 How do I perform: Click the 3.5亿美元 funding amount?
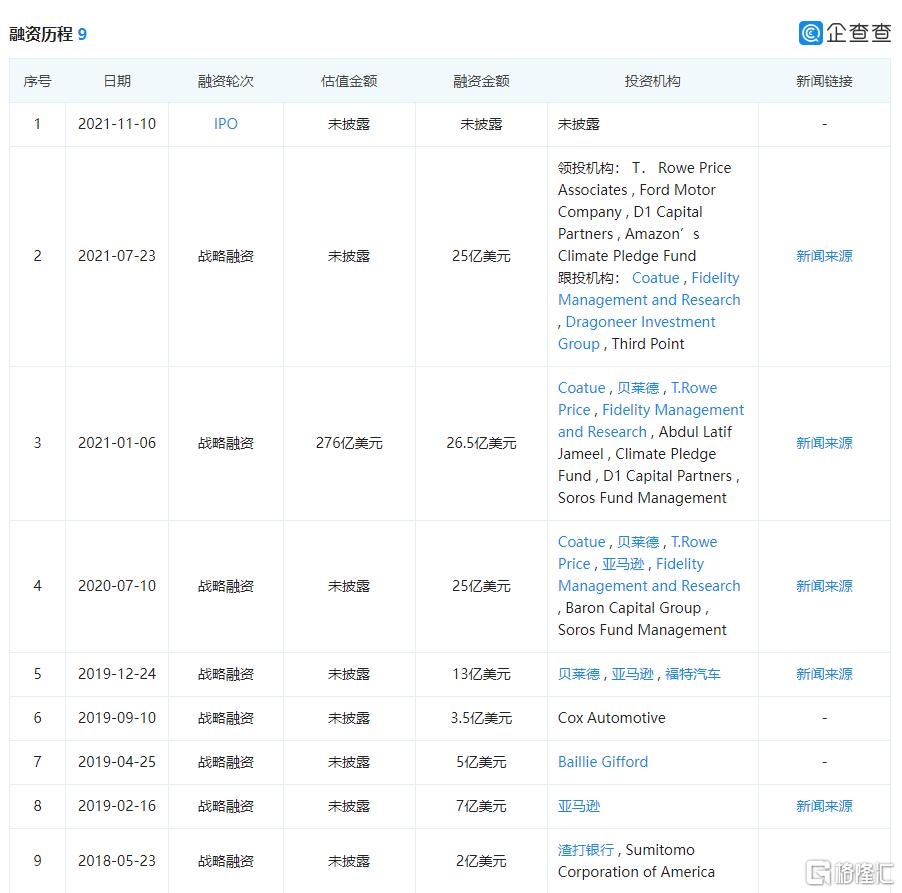481,718
